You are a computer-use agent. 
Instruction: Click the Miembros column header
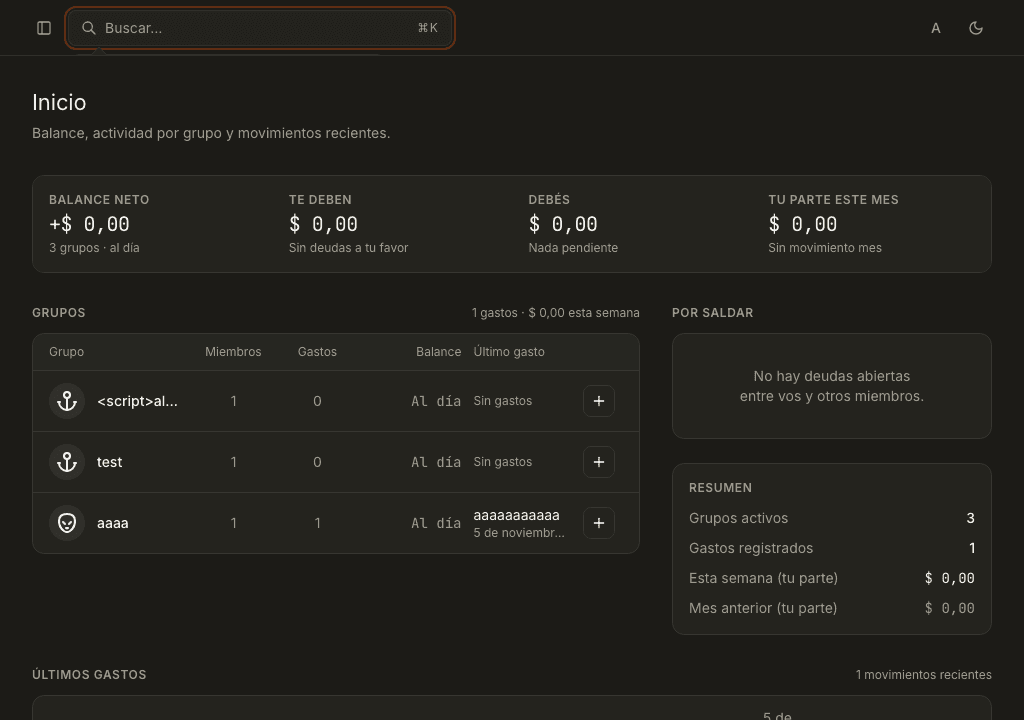pyautogui.click(x=233, y=352)
